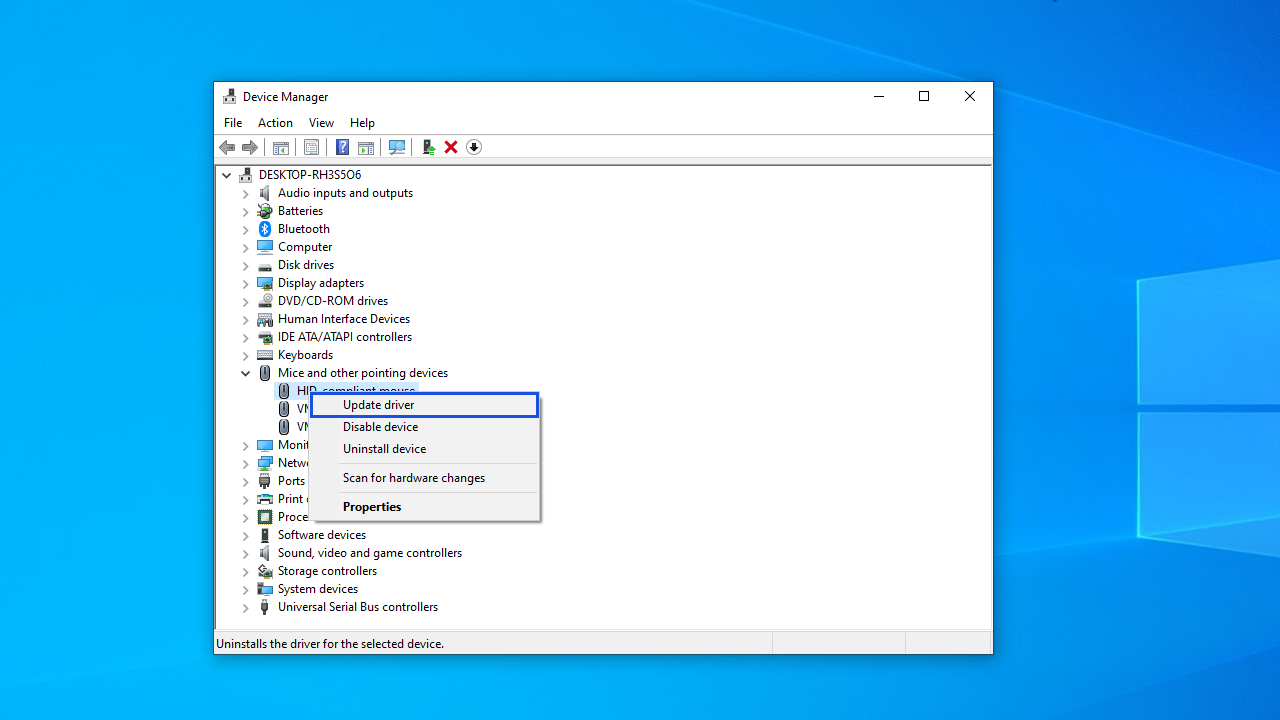Expand the System devices node arrow
This screenshot has height=720, width=1280.
click(246, 589)
